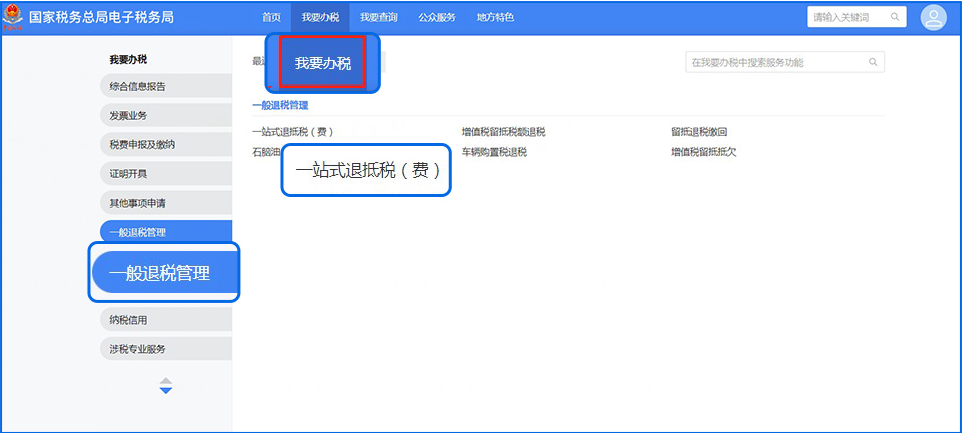Viewport: 963px width, 433px height.
Task: Open the 证明开具 sidebar item
Action: click(129, 174)
